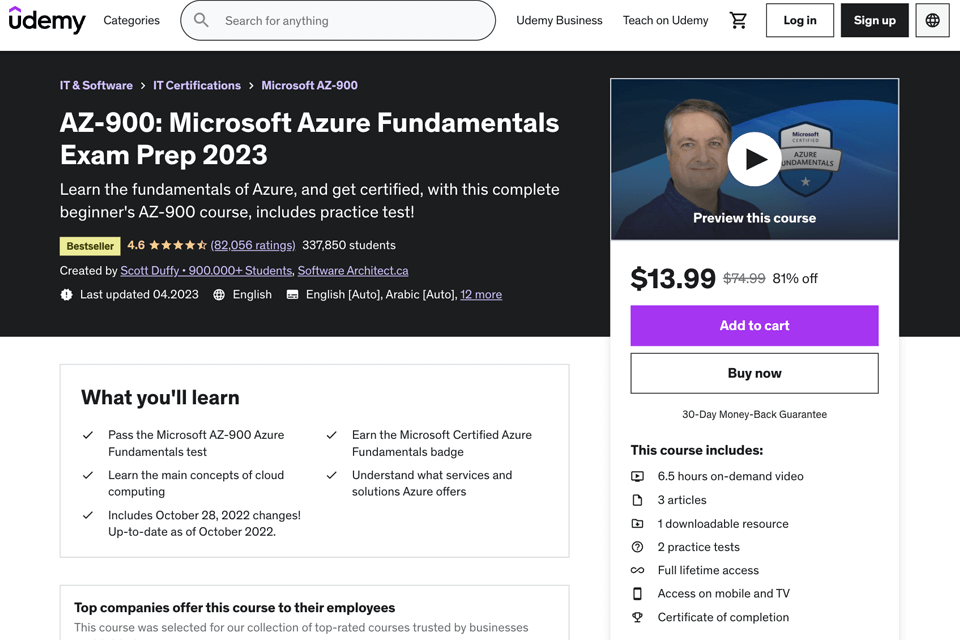
Task: Open the course preview thumbnail
Action: pyautogui.click(x=754, y=159)
